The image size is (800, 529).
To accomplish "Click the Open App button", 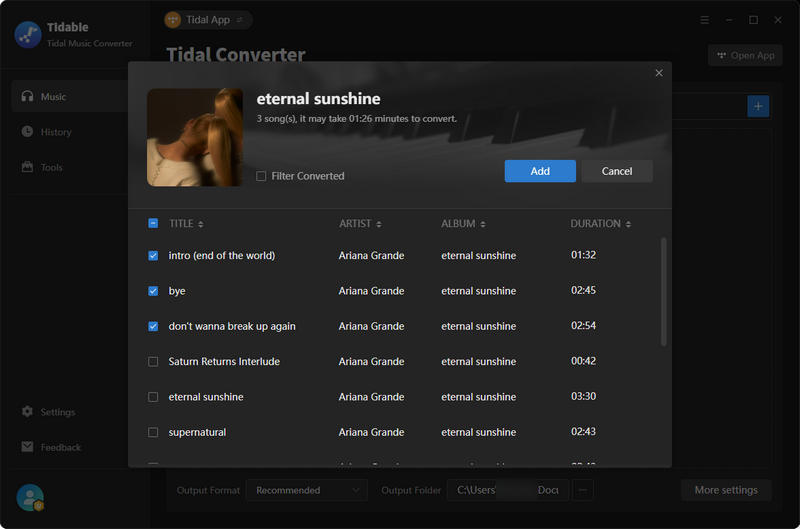I will 745,55.
